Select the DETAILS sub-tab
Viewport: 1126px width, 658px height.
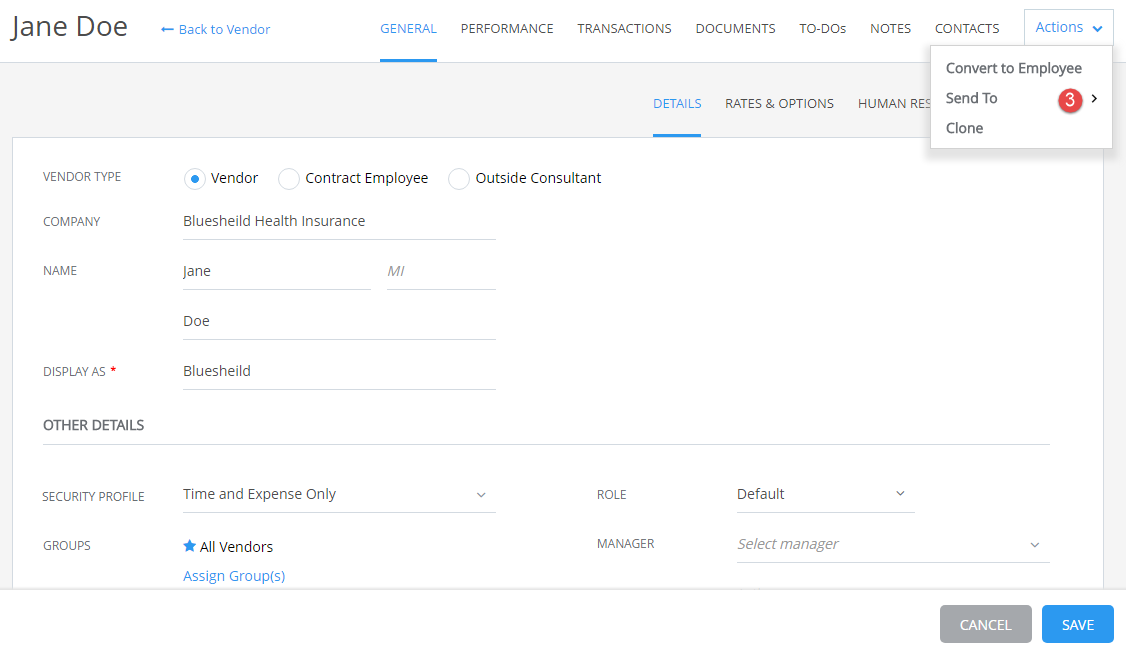coord(676,103)
